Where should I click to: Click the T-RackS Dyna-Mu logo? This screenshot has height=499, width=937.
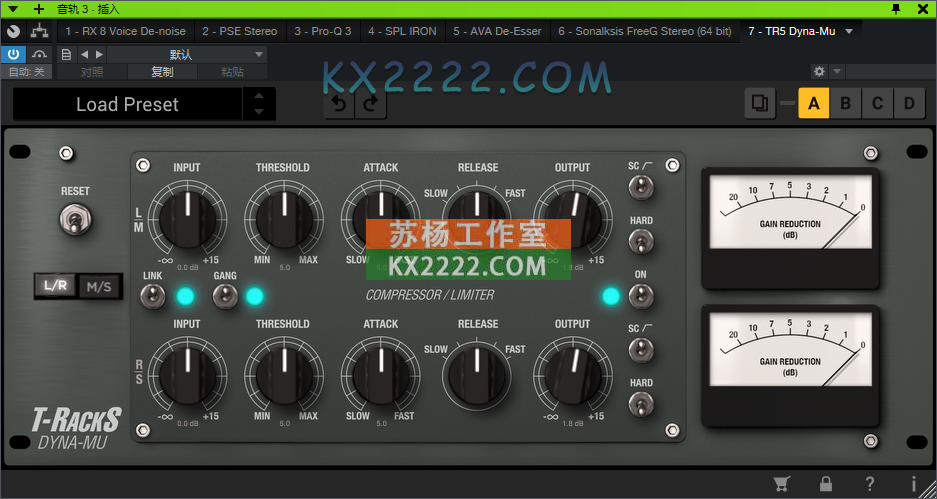point(76,428)
